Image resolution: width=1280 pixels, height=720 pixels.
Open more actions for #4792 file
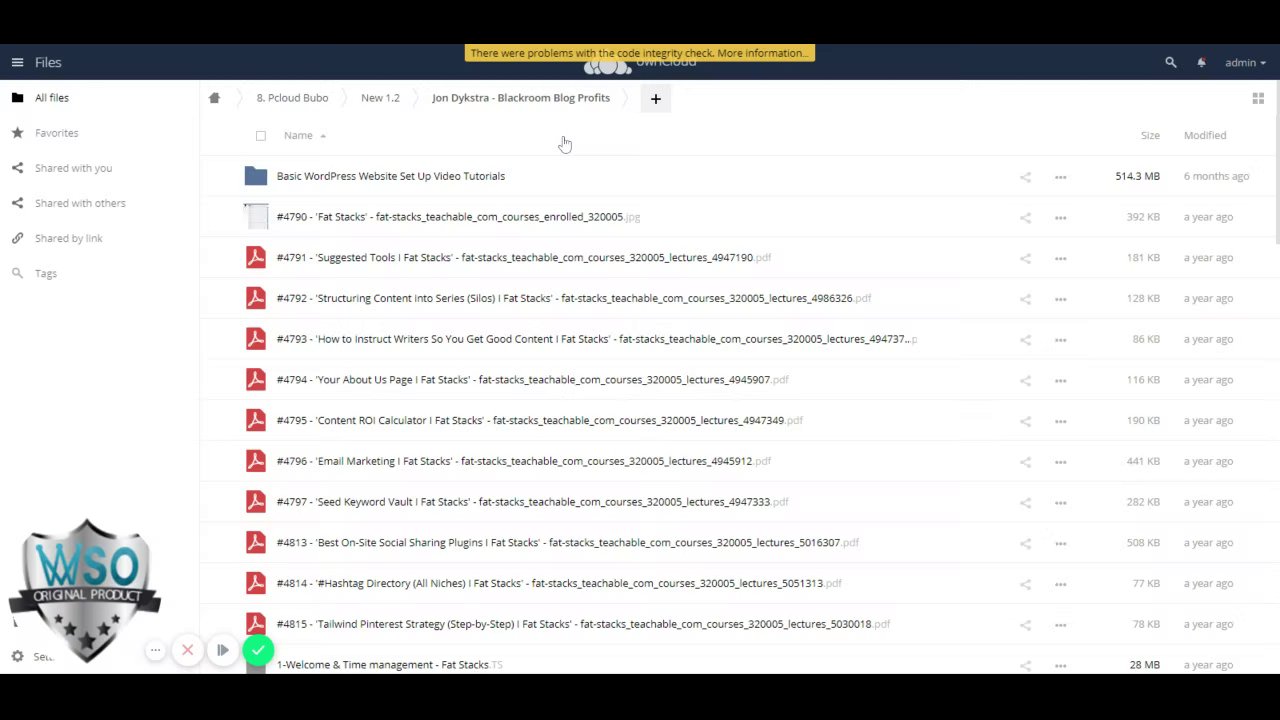tap(1061, 299)
